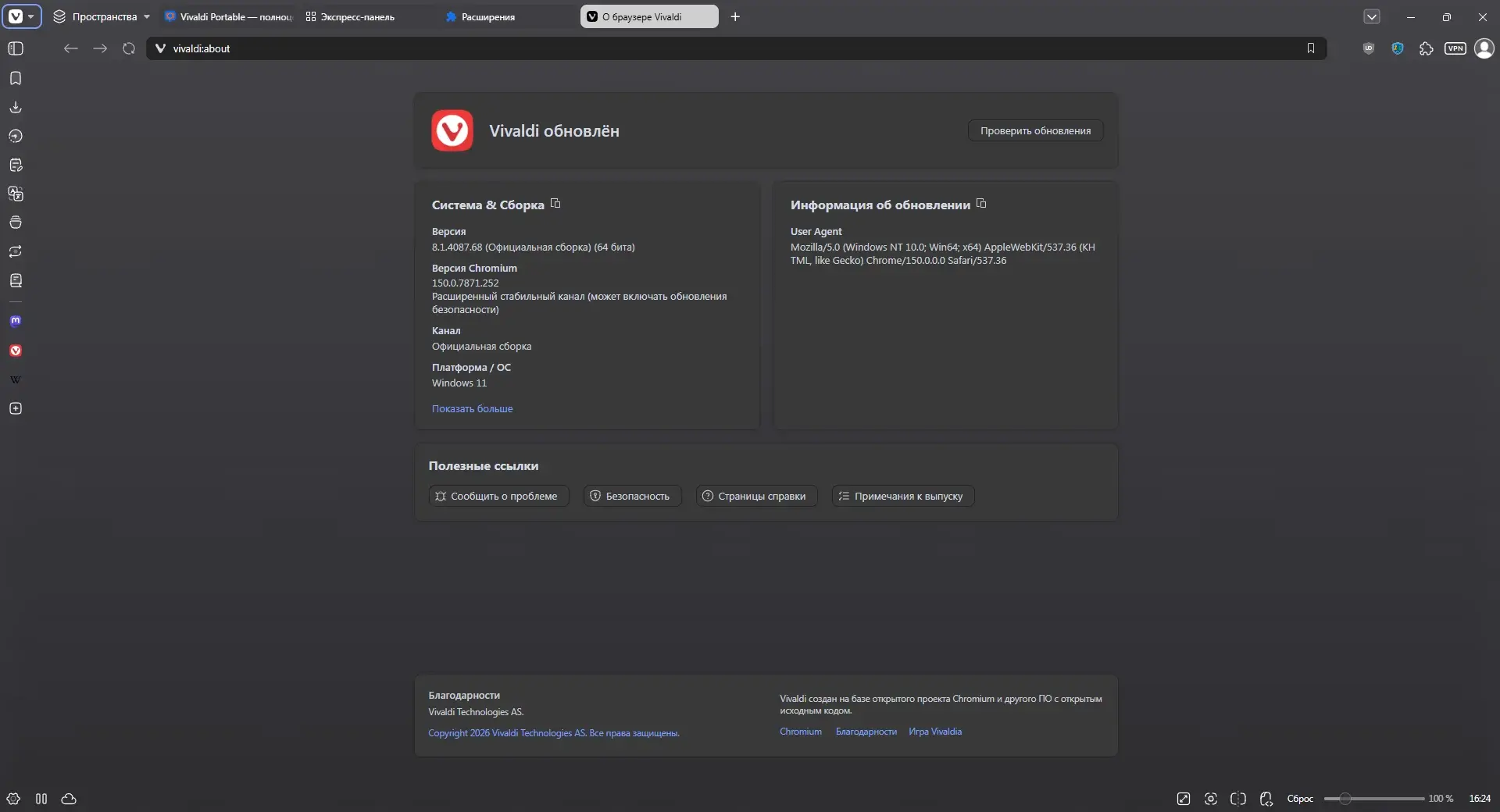Click the Windows 11 platform text
This screenshot has height=812, width=1500.
pyautogui.click(x=459, y=383)
